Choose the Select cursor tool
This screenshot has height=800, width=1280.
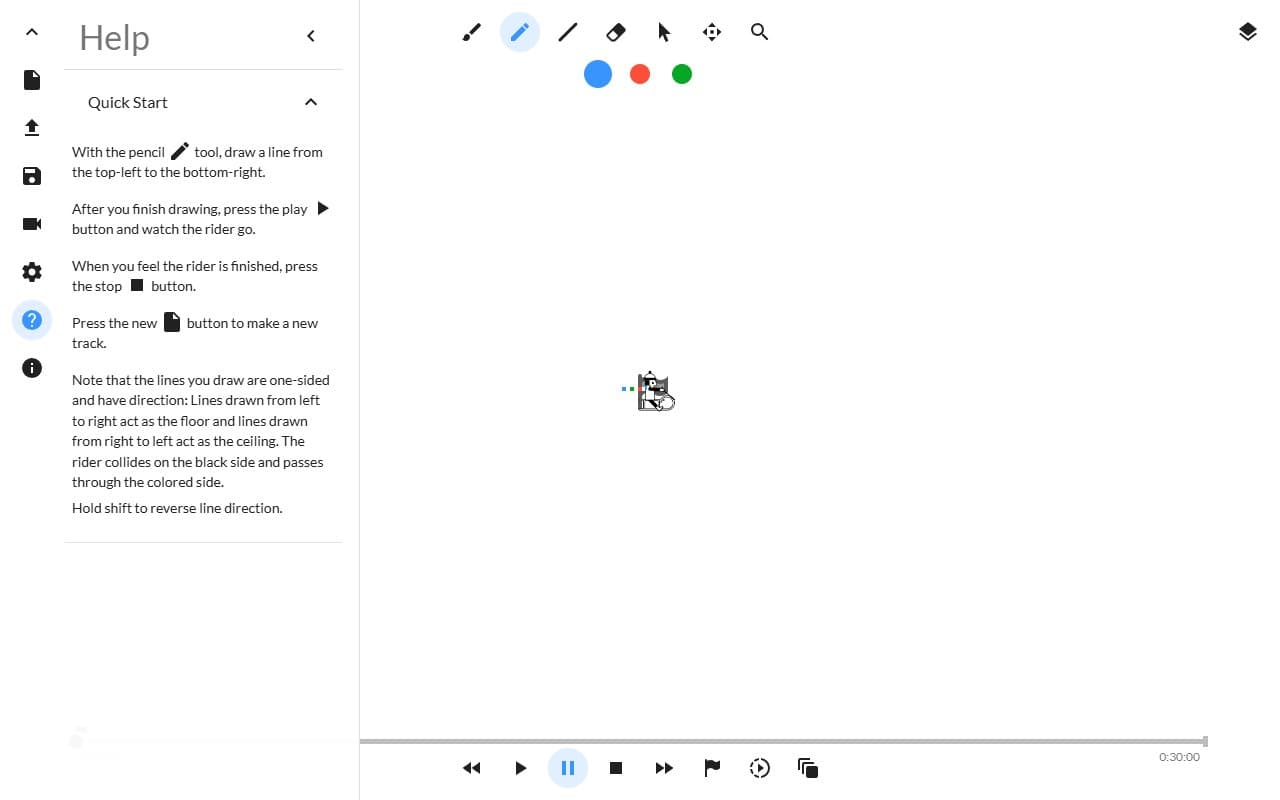[664, 32]
